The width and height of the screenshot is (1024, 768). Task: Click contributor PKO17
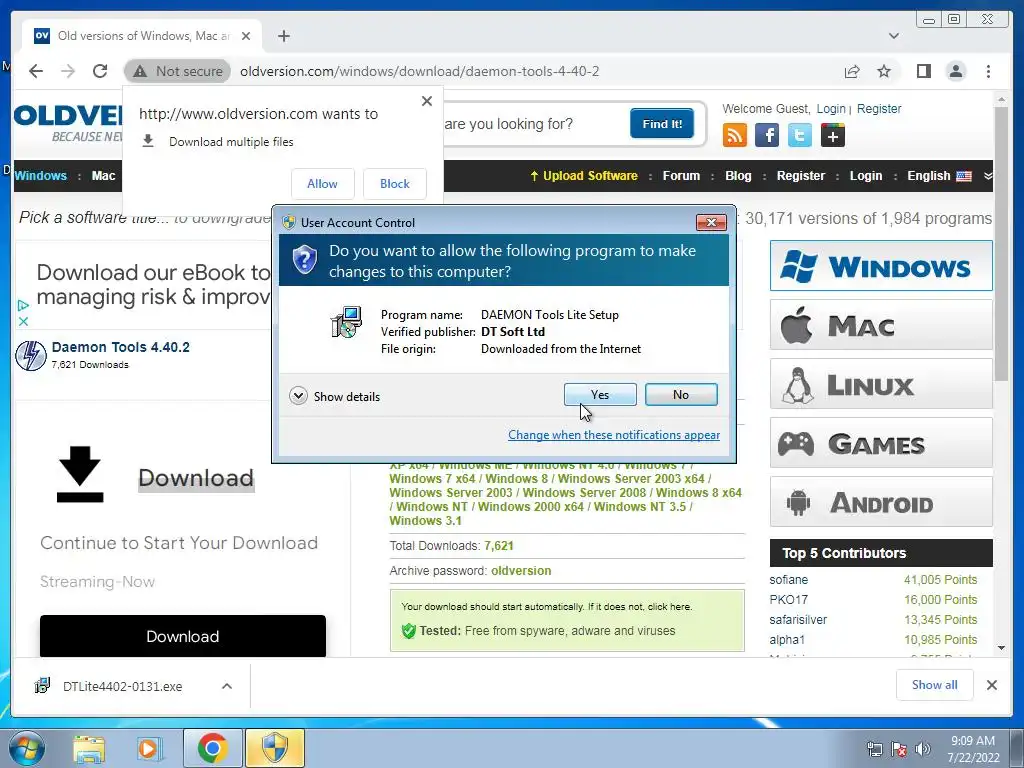[x=788, y=600]
